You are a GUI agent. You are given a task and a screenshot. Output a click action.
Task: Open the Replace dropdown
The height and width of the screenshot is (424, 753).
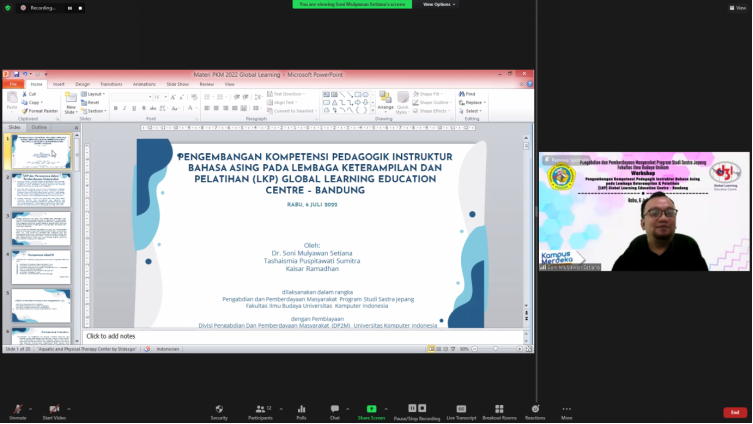tap(472, 103)
